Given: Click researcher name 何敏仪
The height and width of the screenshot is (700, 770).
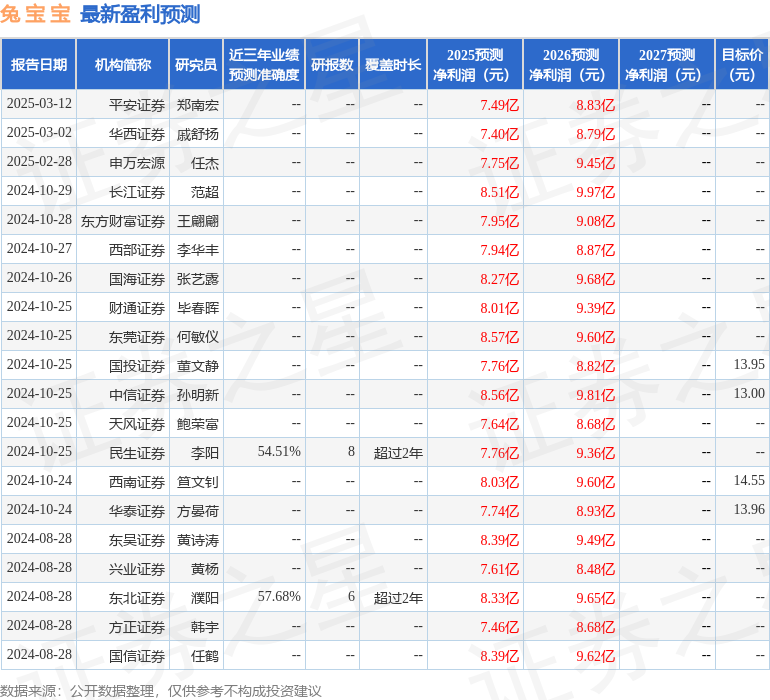Looking at the screenshot, I should [197, 337].
